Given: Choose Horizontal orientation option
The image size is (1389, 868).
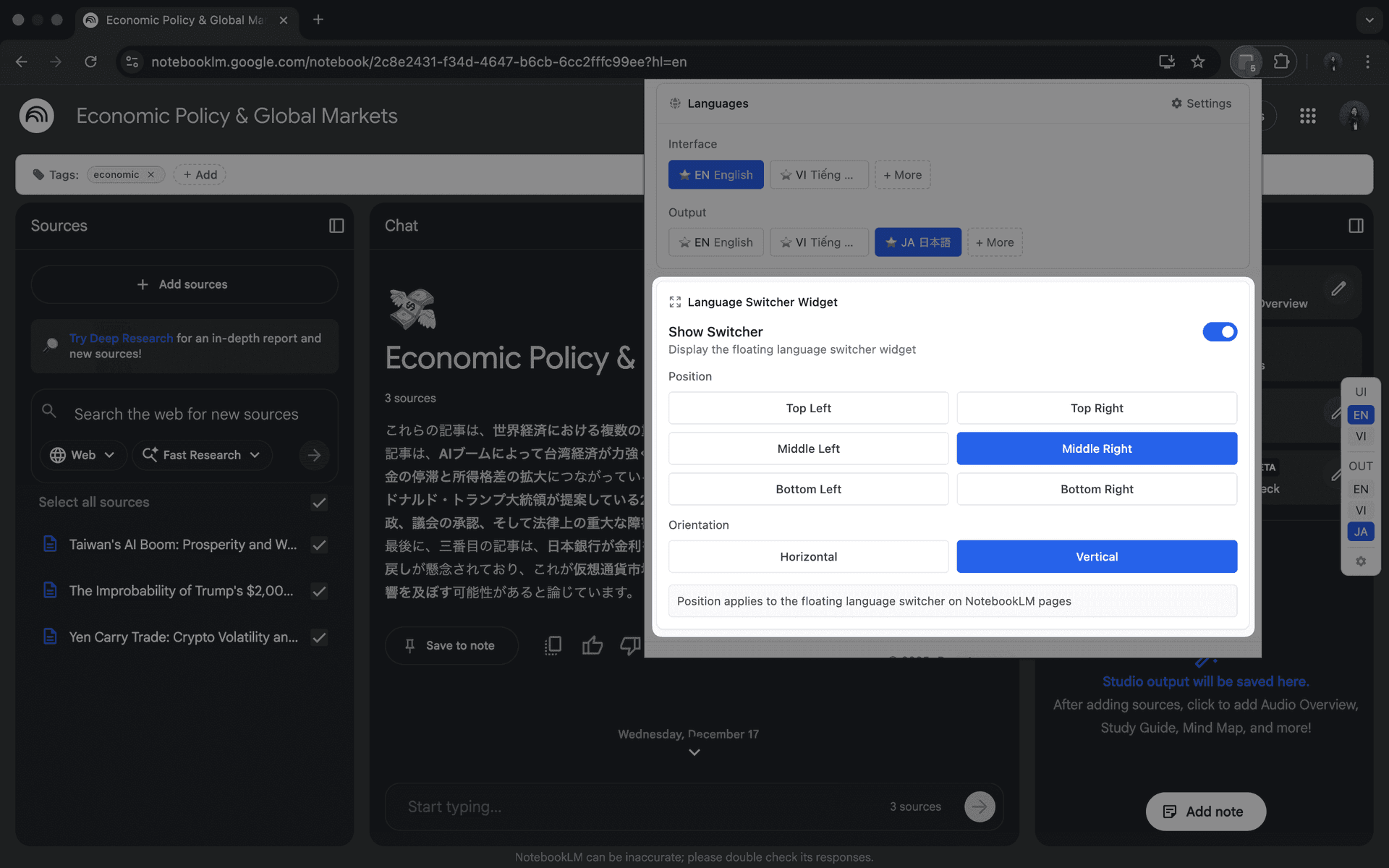Looking at the screenshot, I should 808,556.
